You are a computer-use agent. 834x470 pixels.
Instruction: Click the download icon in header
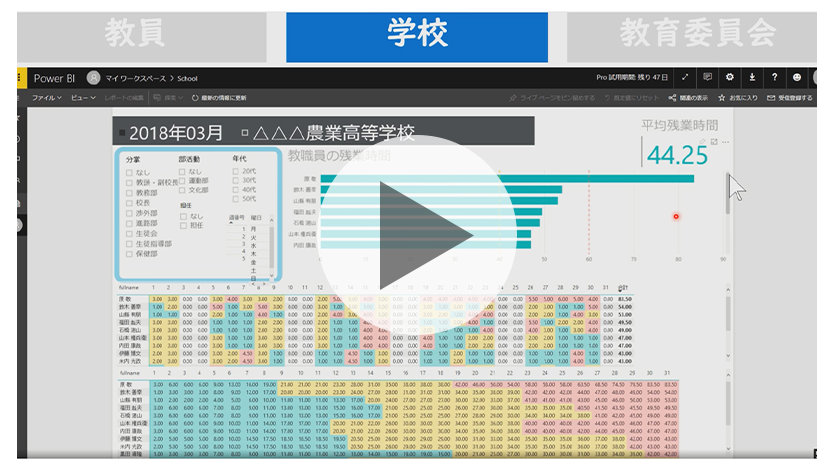752,77
